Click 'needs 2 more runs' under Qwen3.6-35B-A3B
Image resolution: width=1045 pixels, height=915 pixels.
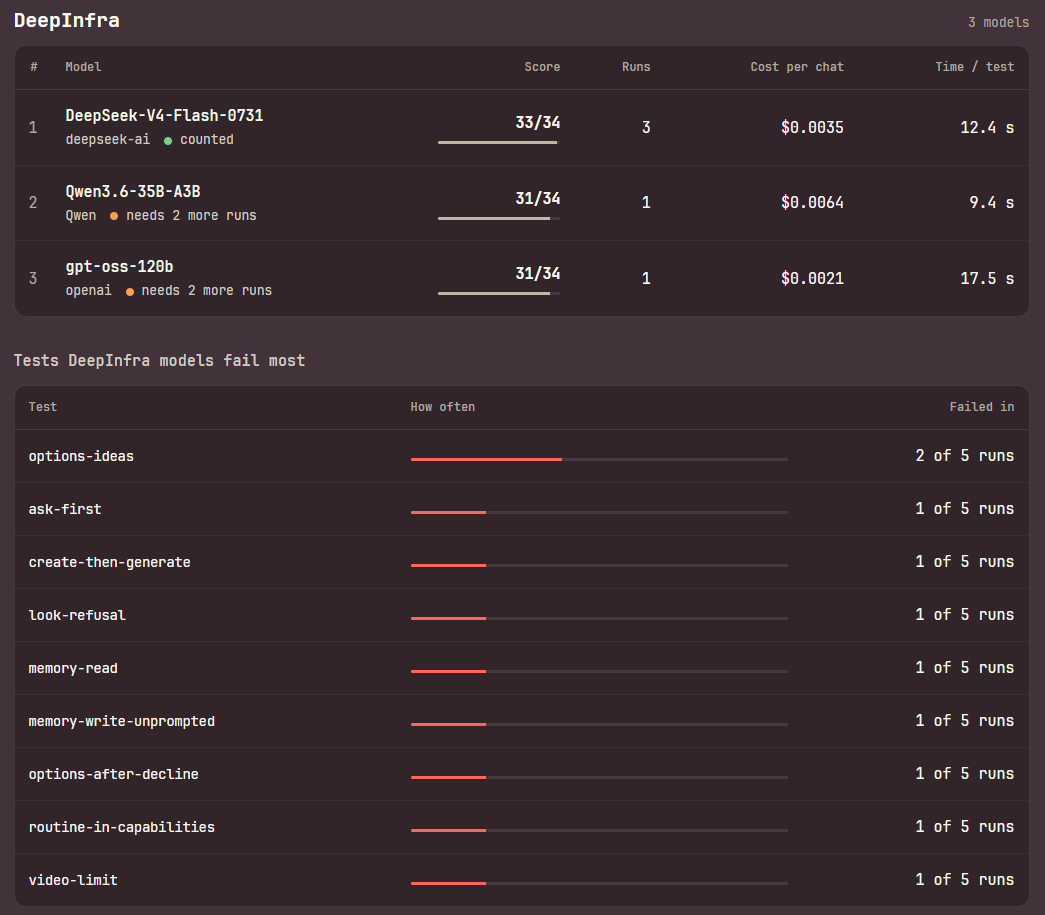(191, 215)
